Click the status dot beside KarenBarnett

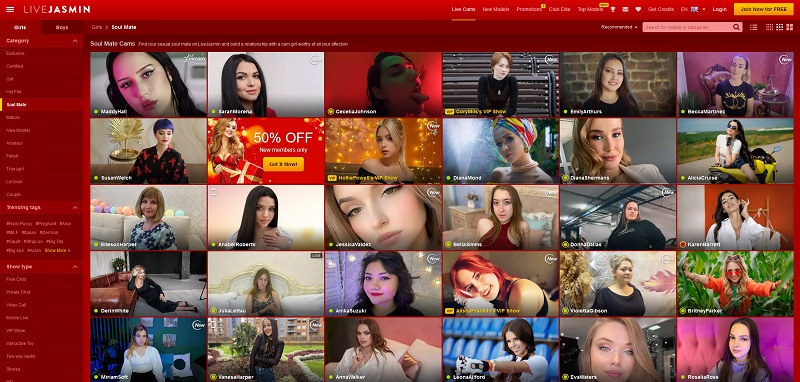(683, 244)
